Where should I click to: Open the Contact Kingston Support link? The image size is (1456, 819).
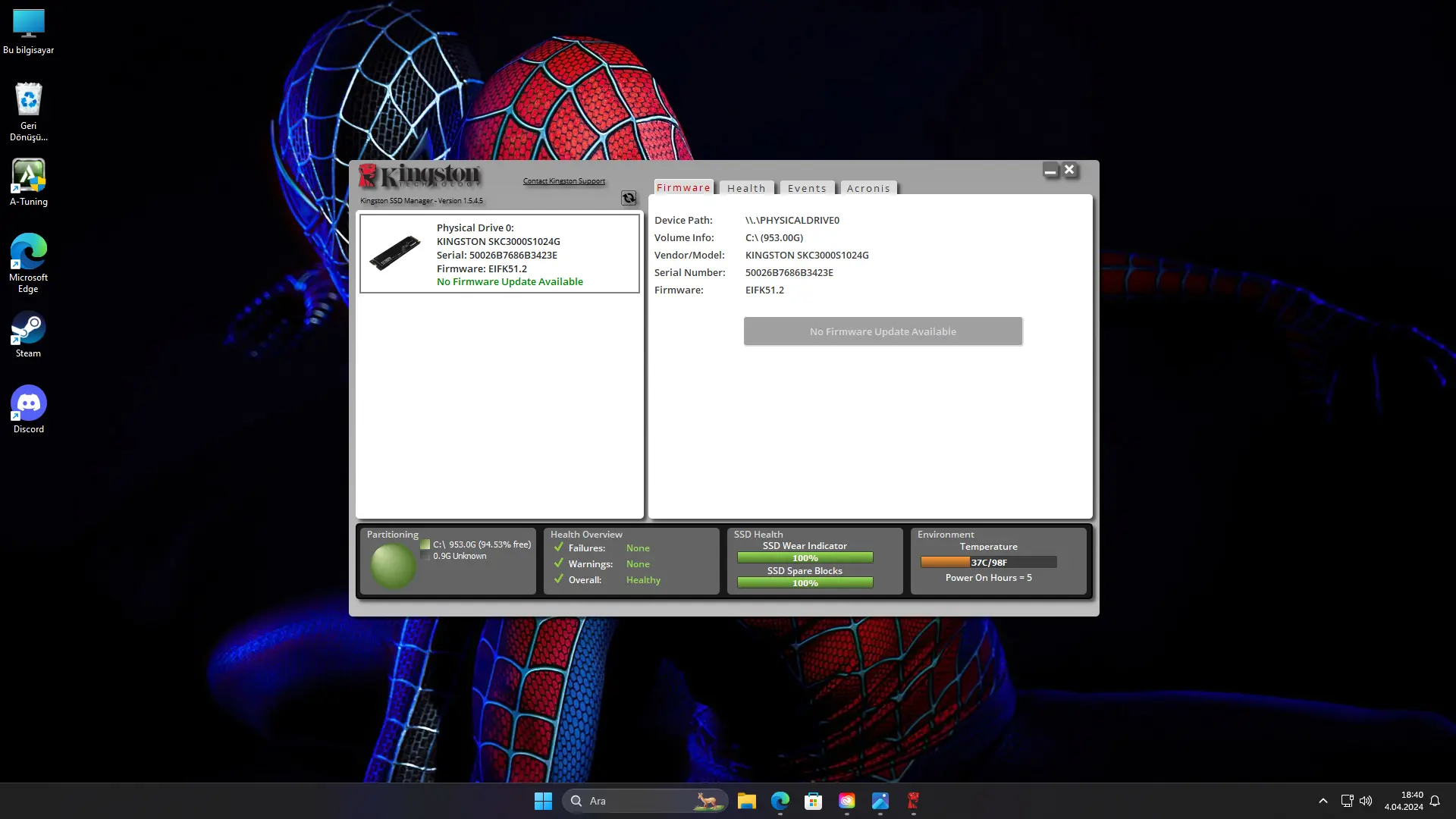click(564, 181)
